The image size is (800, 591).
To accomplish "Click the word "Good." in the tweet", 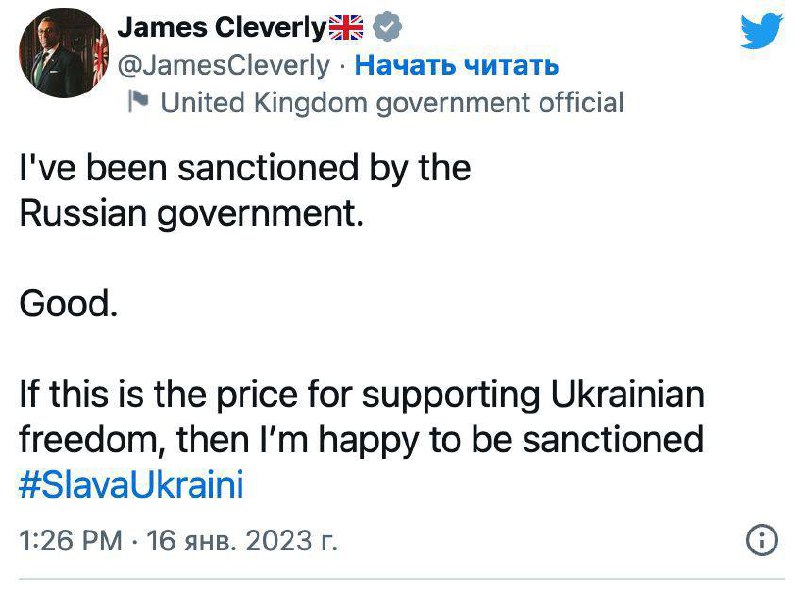I will [x=68, y=304].
